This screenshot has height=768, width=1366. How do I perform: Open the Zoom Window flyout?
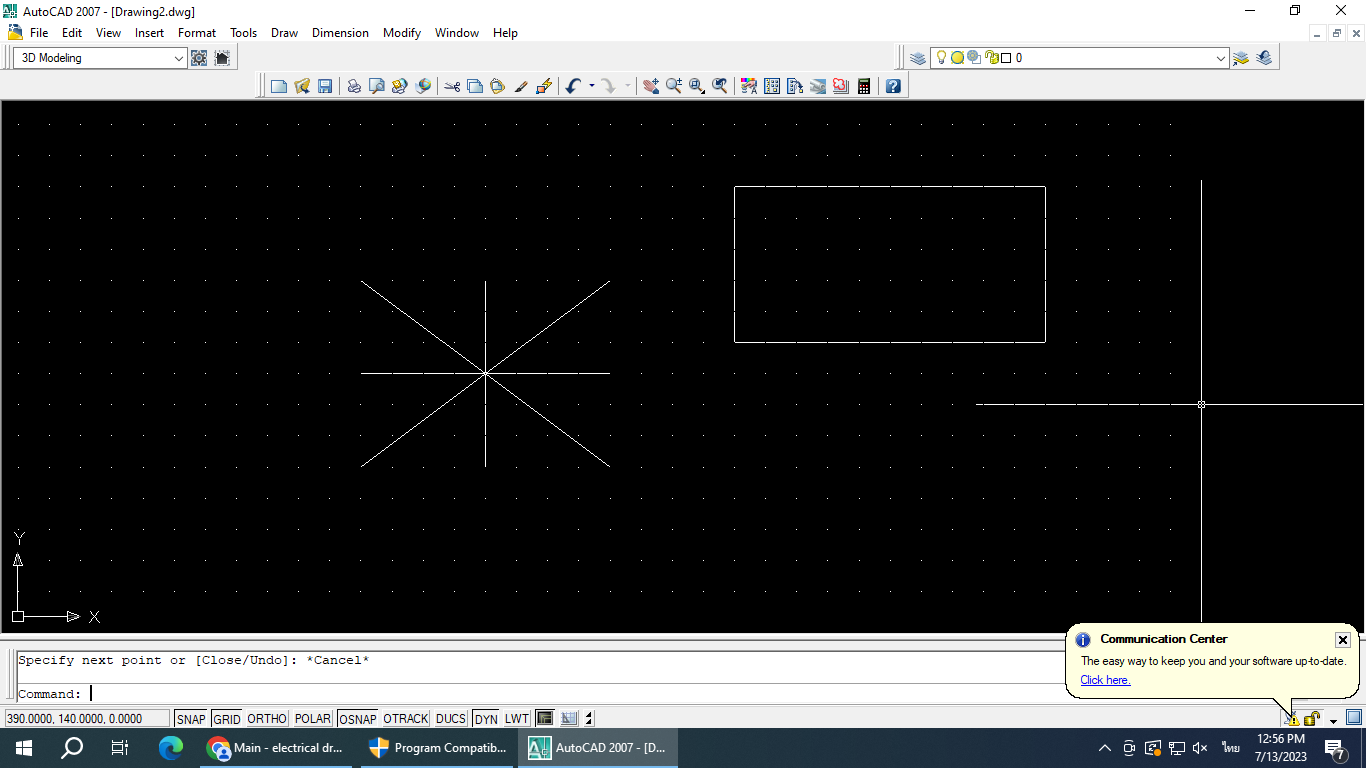coord(697,87)
